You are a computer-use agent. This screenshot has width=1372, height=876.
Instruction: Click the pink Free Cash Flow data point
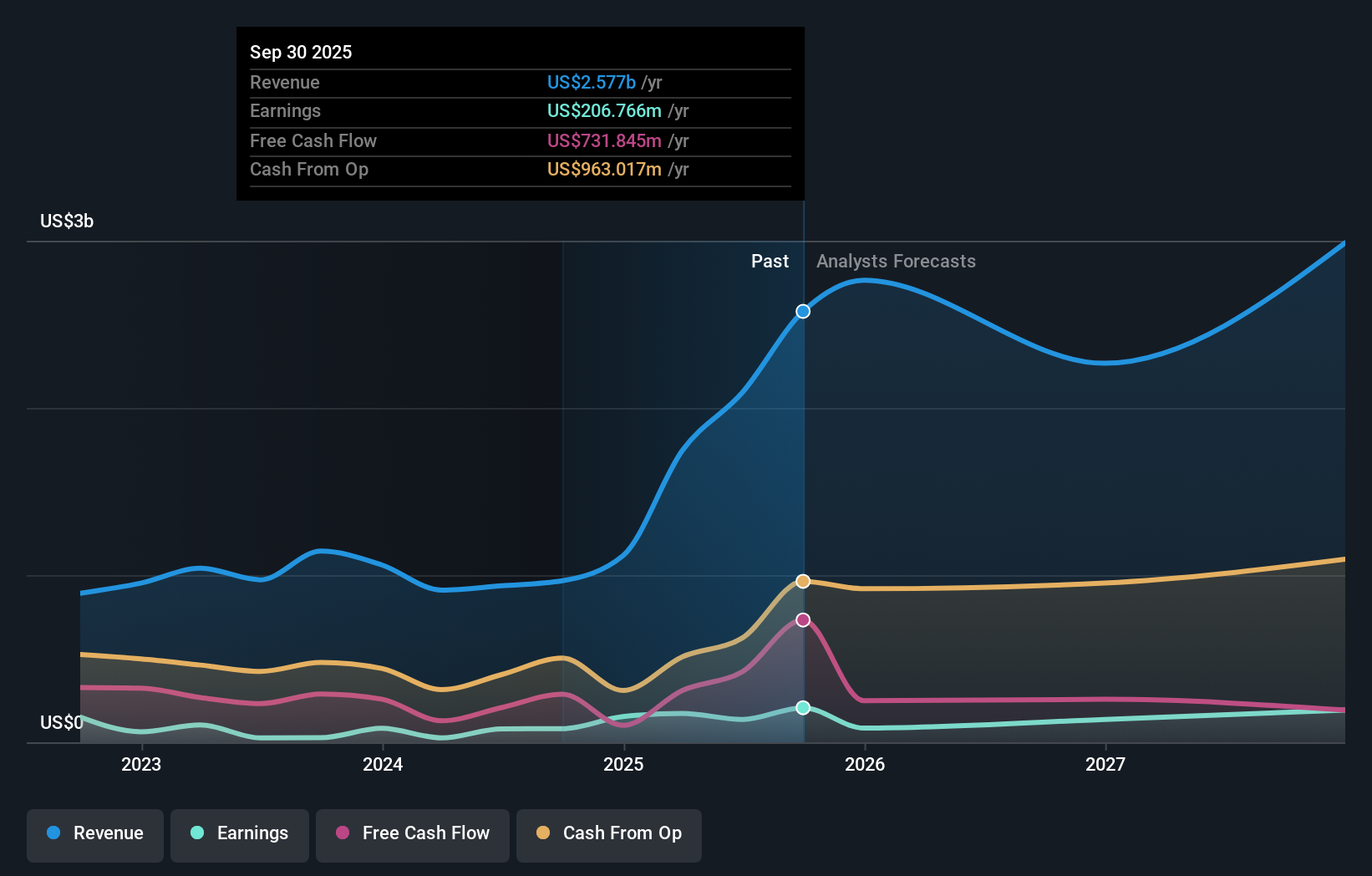(803, 620)
